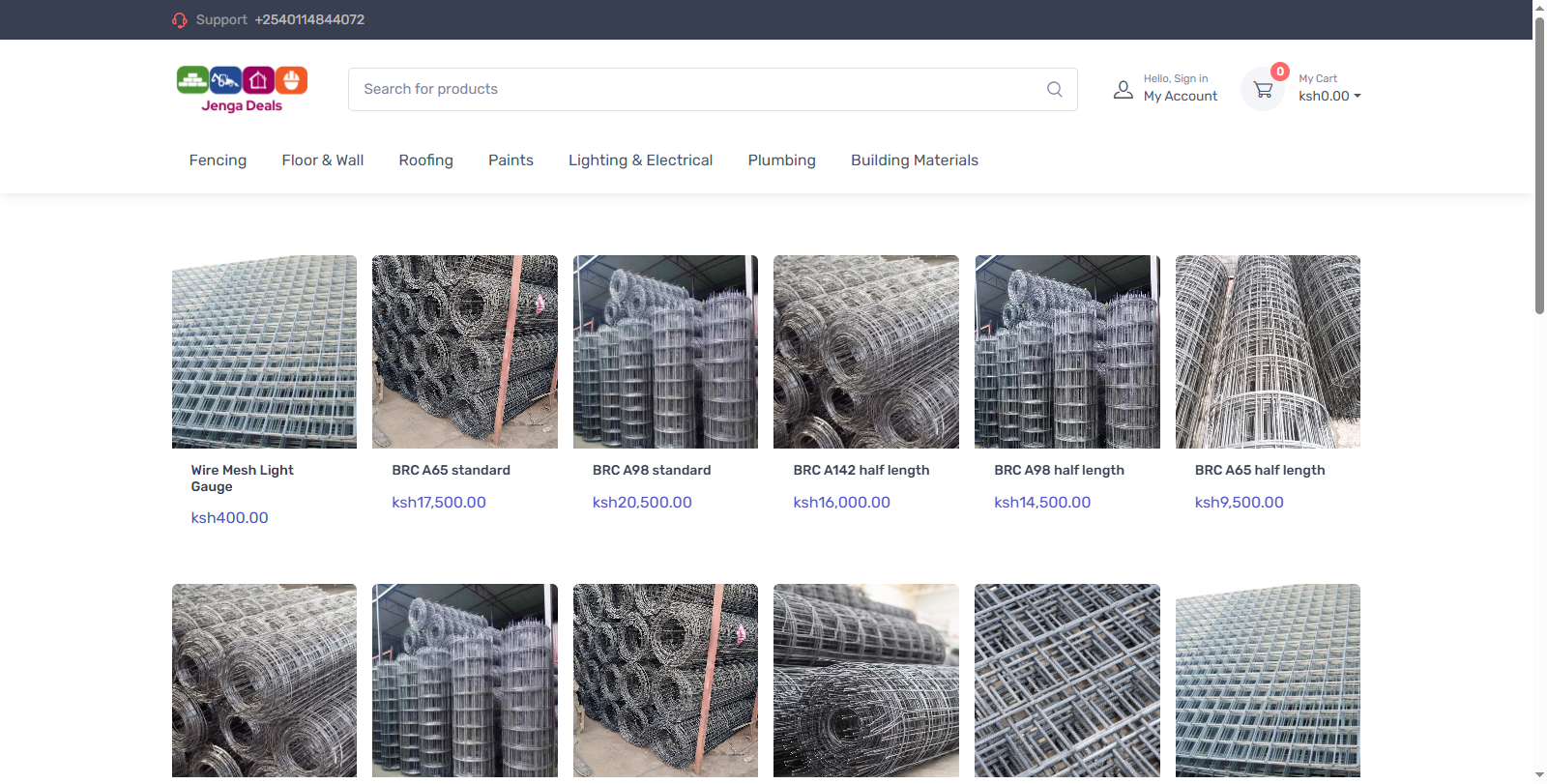Go to the Roofing category

pyautogui.click(x=425, y=160)
